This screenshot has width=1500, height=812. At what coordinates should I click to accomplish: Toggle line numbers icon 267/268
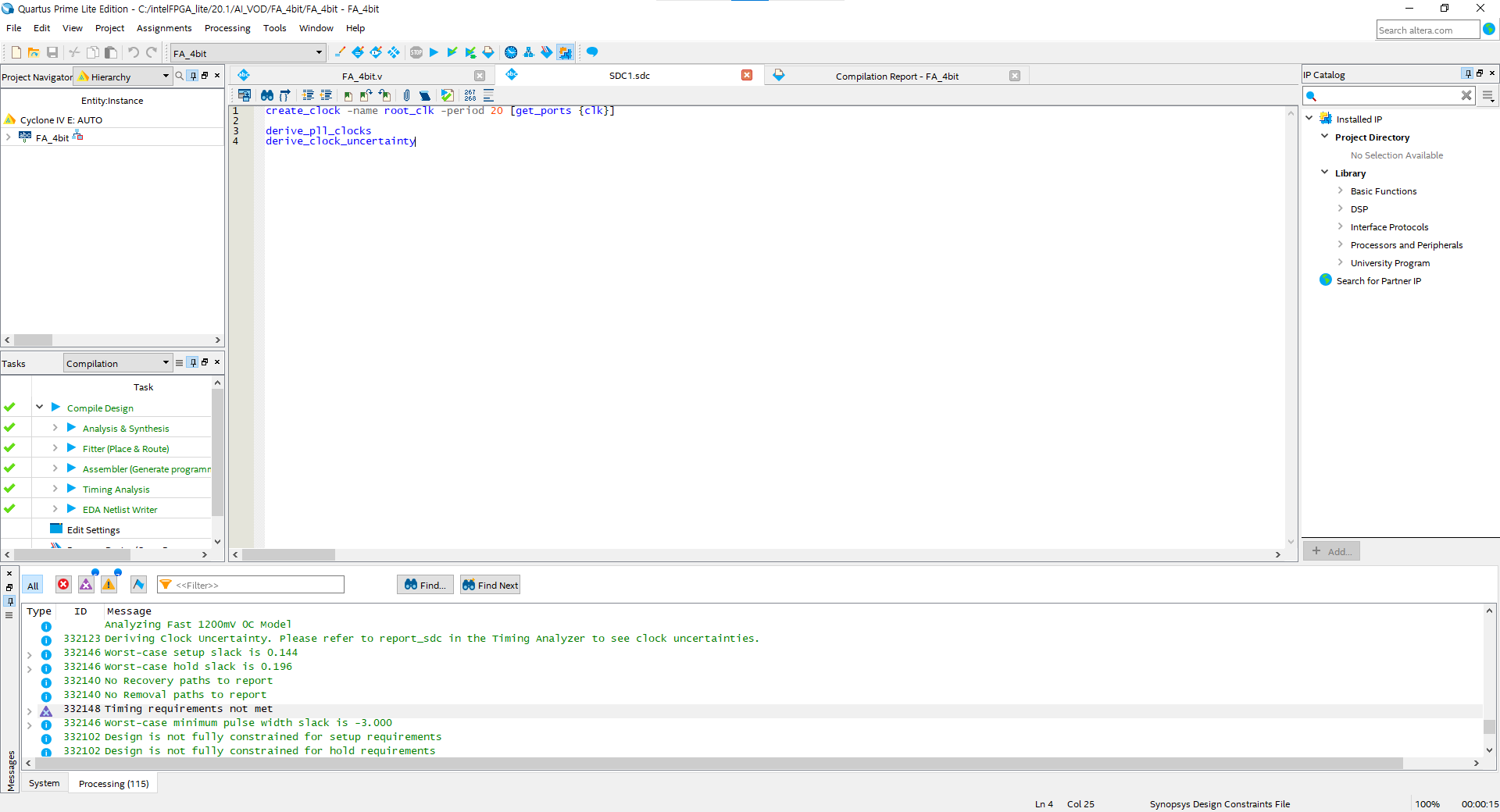click(x=470, y=95)
